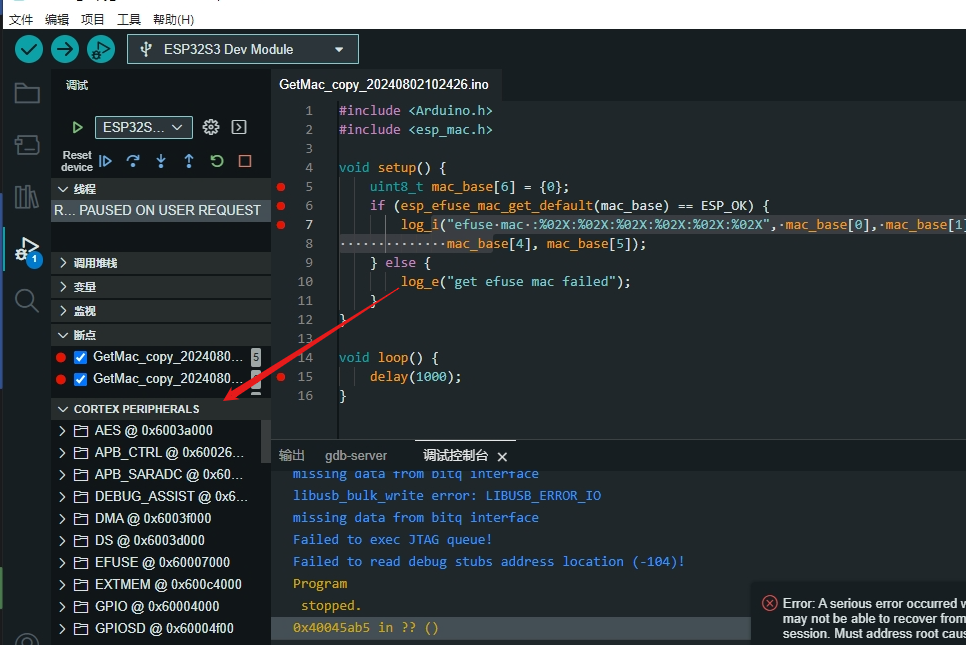Open the debug console terminal icon
The height and width of the screenshot is (645, 966).
239,127
